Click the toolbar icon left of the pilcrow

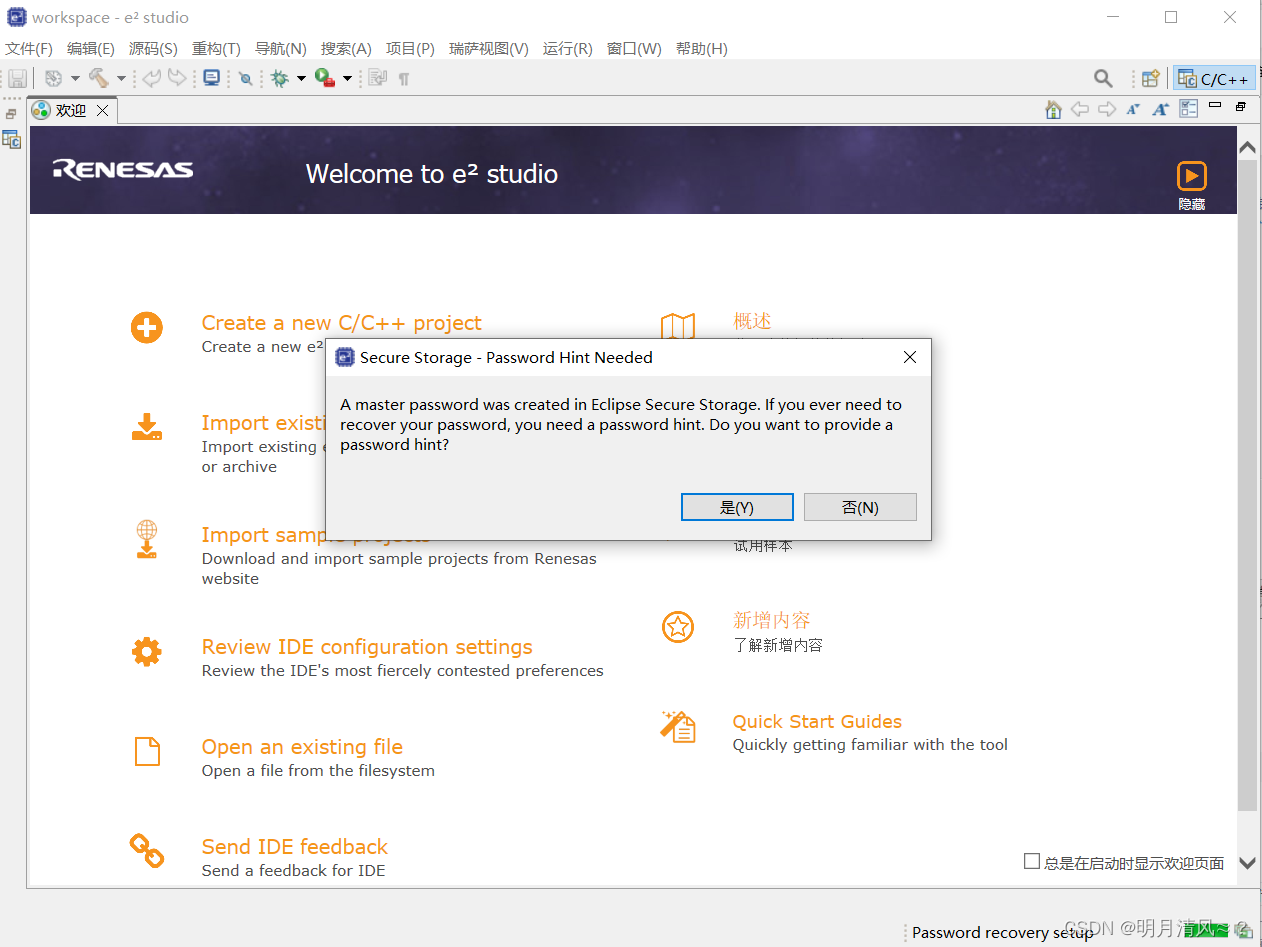(378, 78)
